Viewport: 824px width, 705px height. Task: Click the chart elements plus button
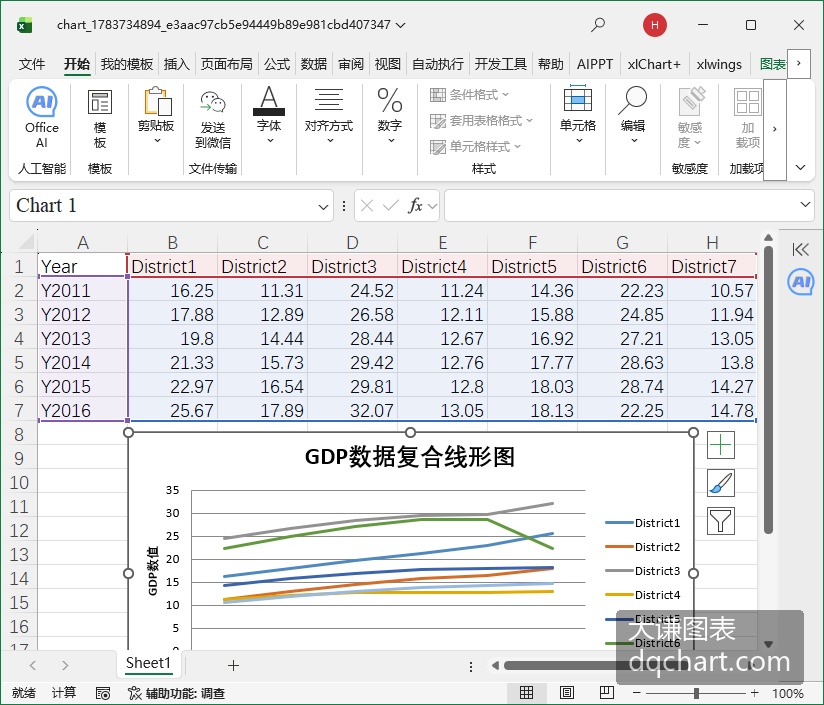720,445
